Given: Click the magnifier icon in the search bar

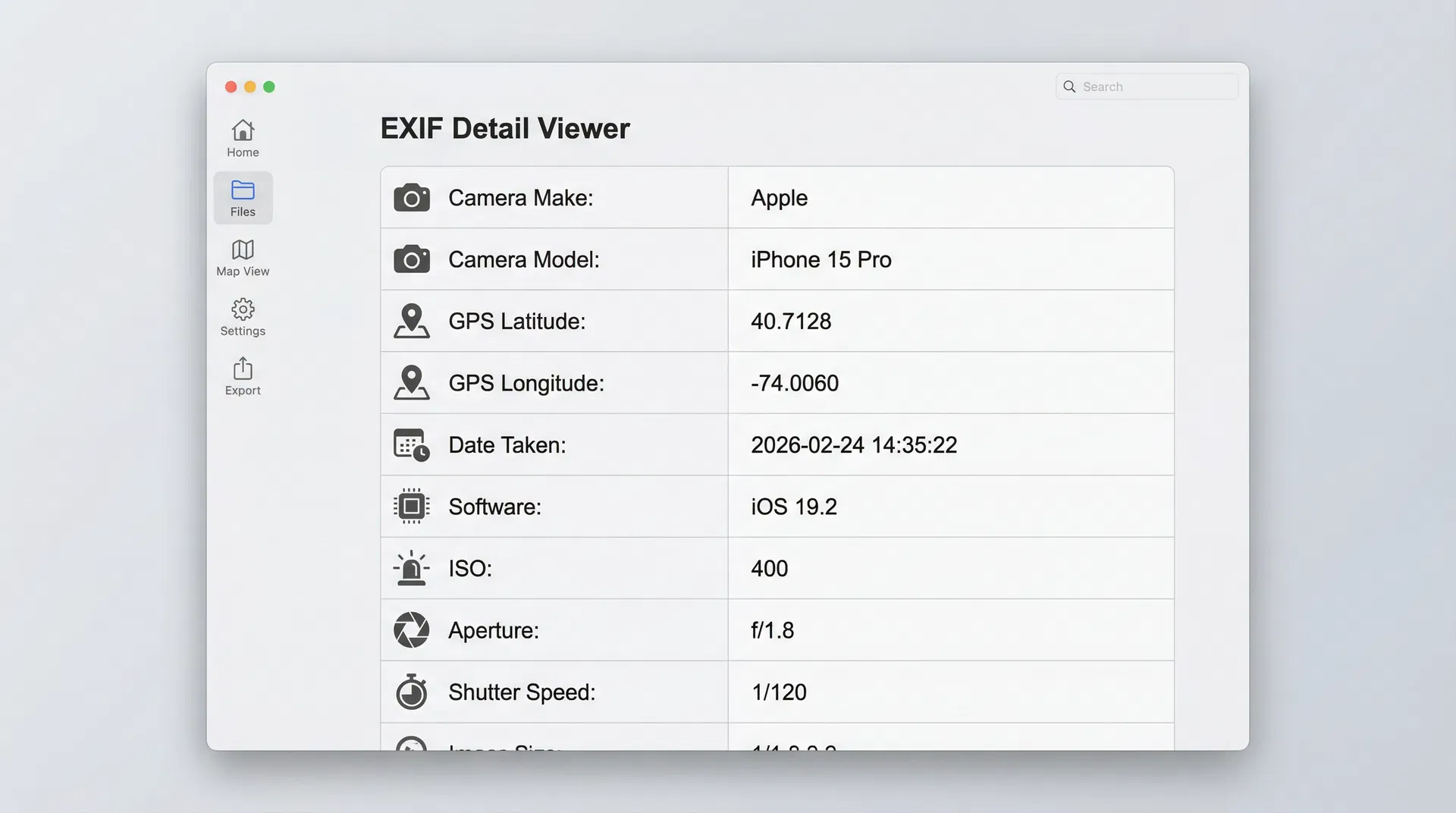Looking at the screenshot, I should 1069,86.
